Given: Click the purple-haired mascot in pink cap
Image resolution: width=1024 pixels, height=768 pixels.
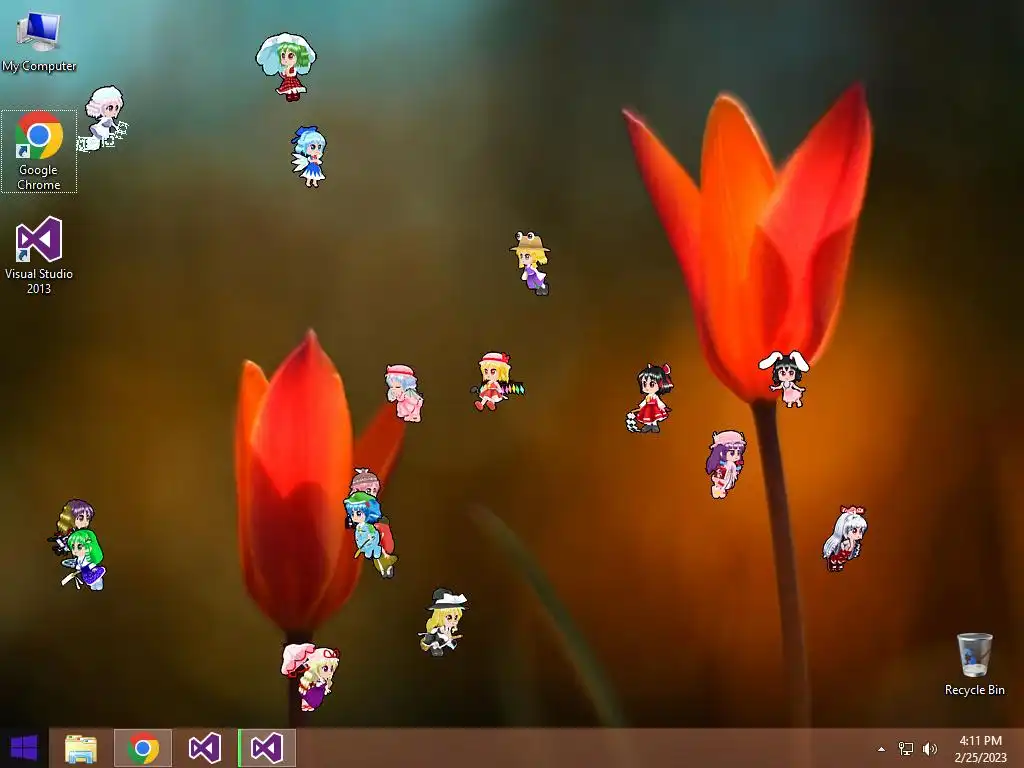Looking at the screenshot, I should (725, 464).
